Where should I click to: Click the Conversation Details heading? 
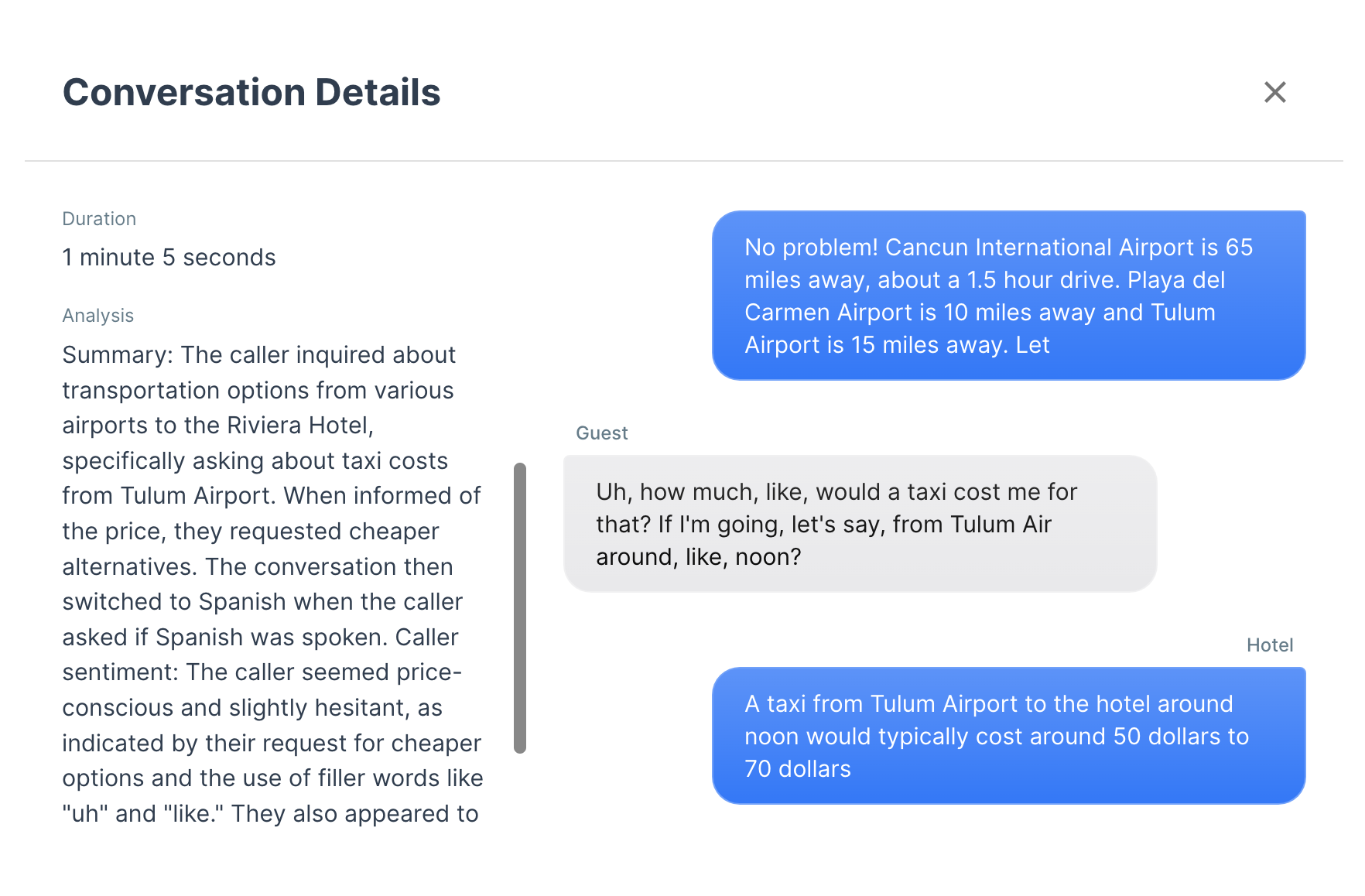(251, 92)
